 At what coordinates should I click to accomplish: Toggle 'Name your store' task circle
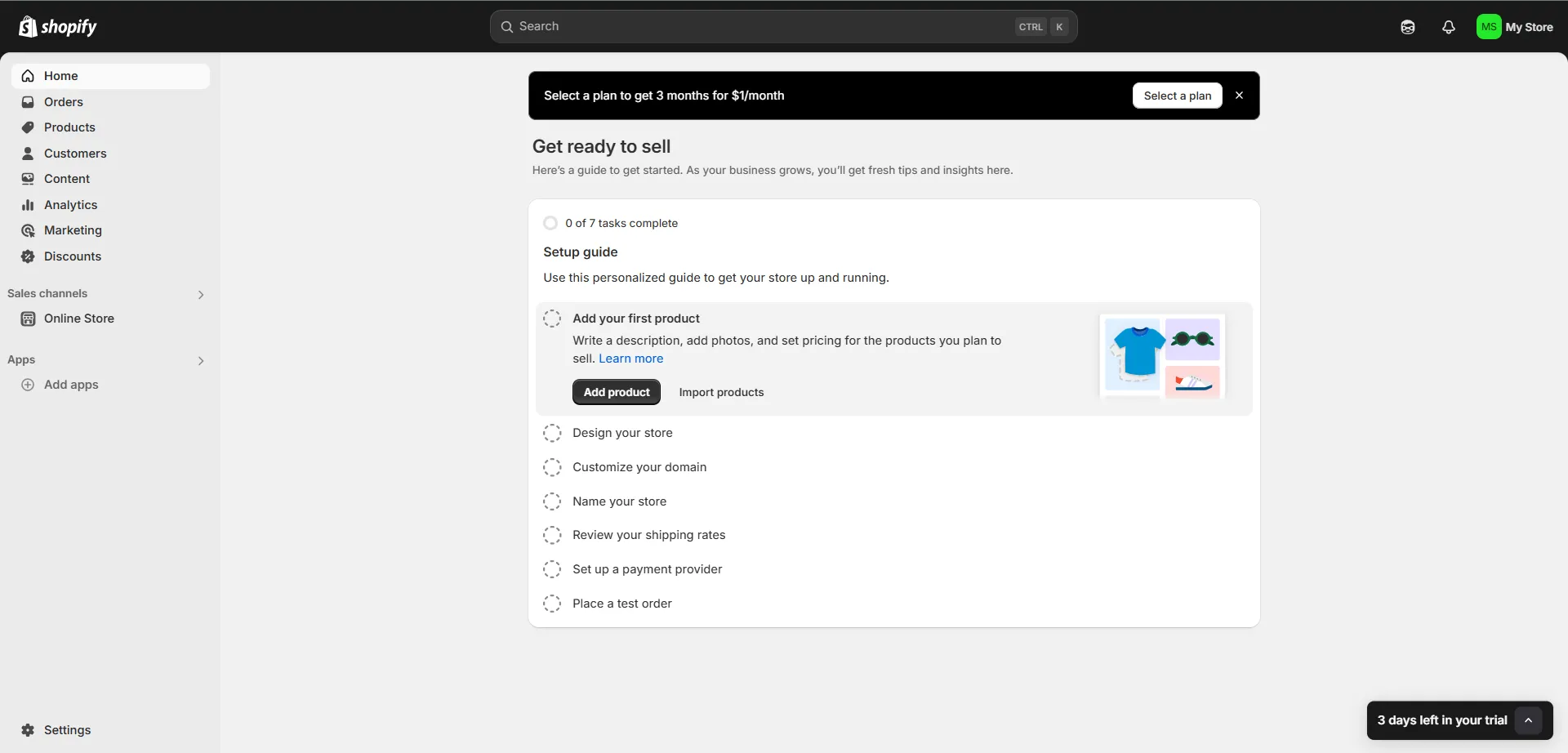click(x=552, y=501)
